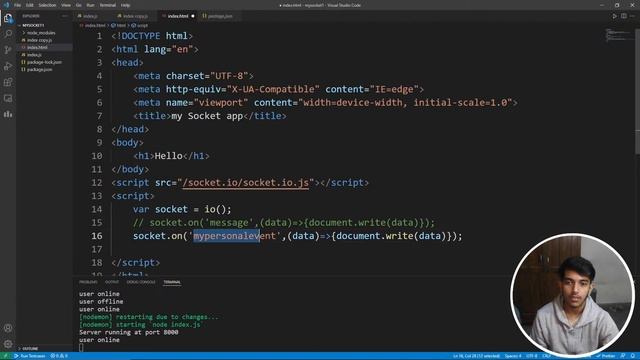Open the Remote Explorer view icon
This screenshot has height=360, width=640.
tap(8, 98)
